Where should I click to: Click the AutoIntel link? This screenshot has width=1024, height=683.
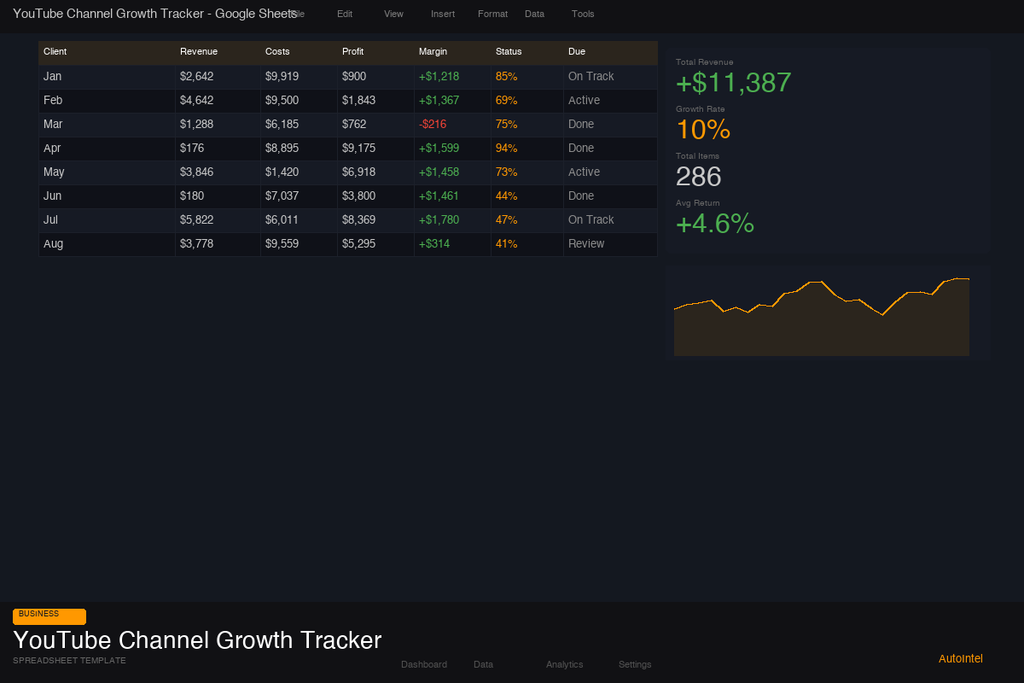click(x=960, y=658)
